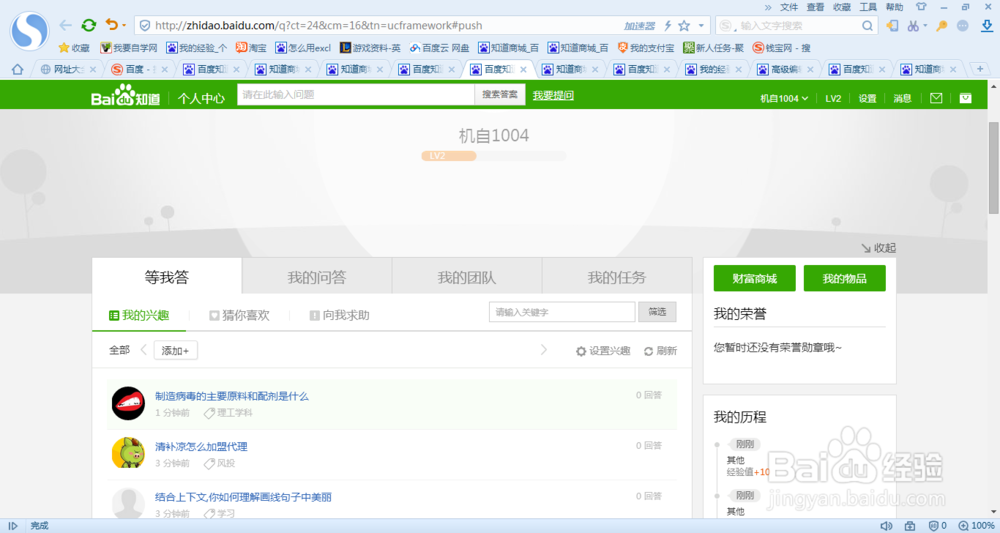Viewport: 1000px width, 533px height.
Task: Click the 筛选 filter button
Action: pos(657,312)
